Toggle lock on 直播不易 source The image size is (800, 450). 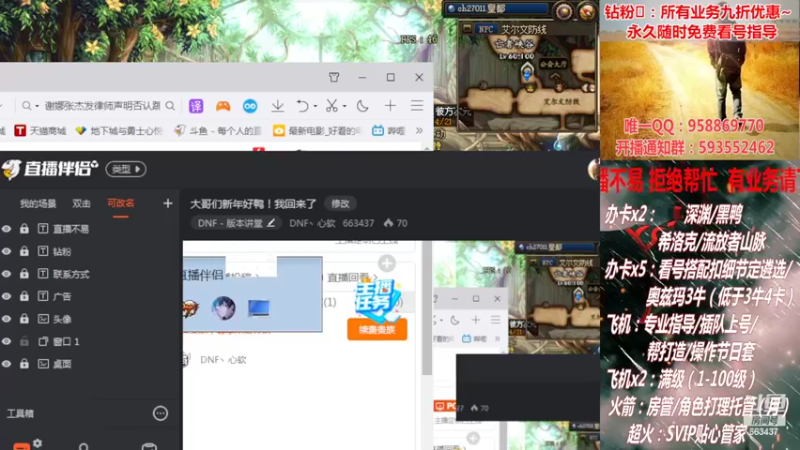point(24,229)
